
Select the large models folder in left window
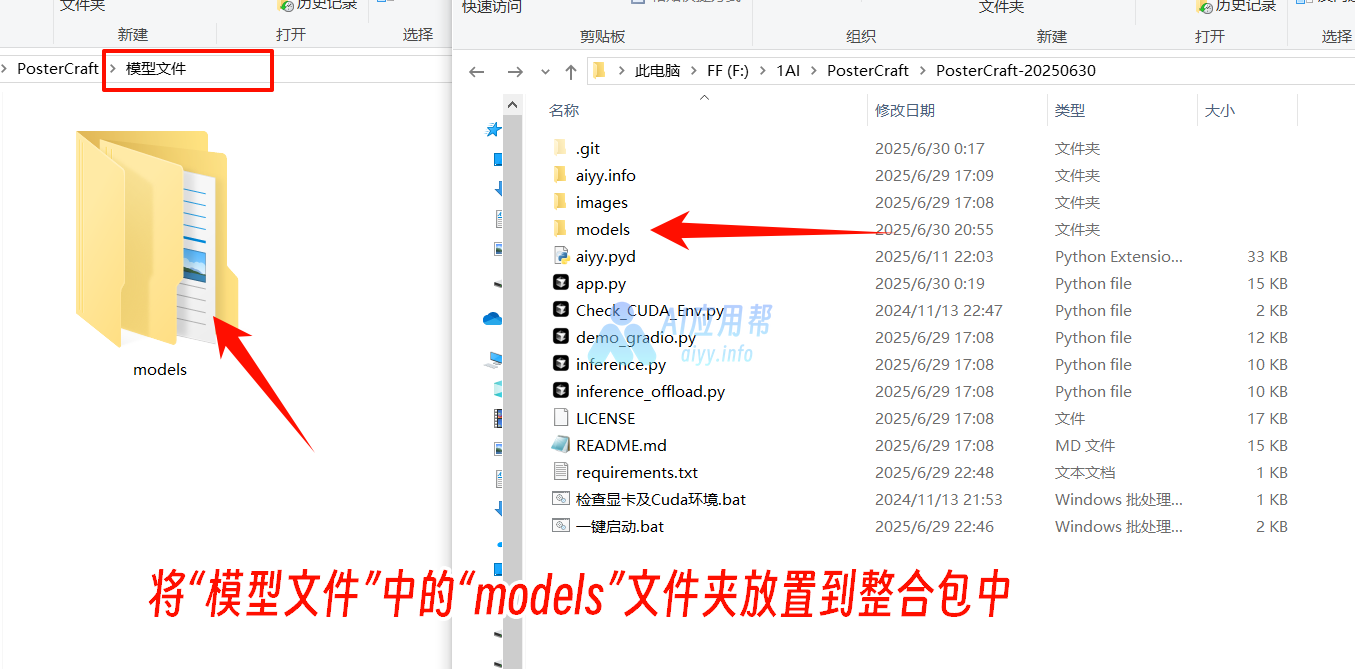[158, 240]
